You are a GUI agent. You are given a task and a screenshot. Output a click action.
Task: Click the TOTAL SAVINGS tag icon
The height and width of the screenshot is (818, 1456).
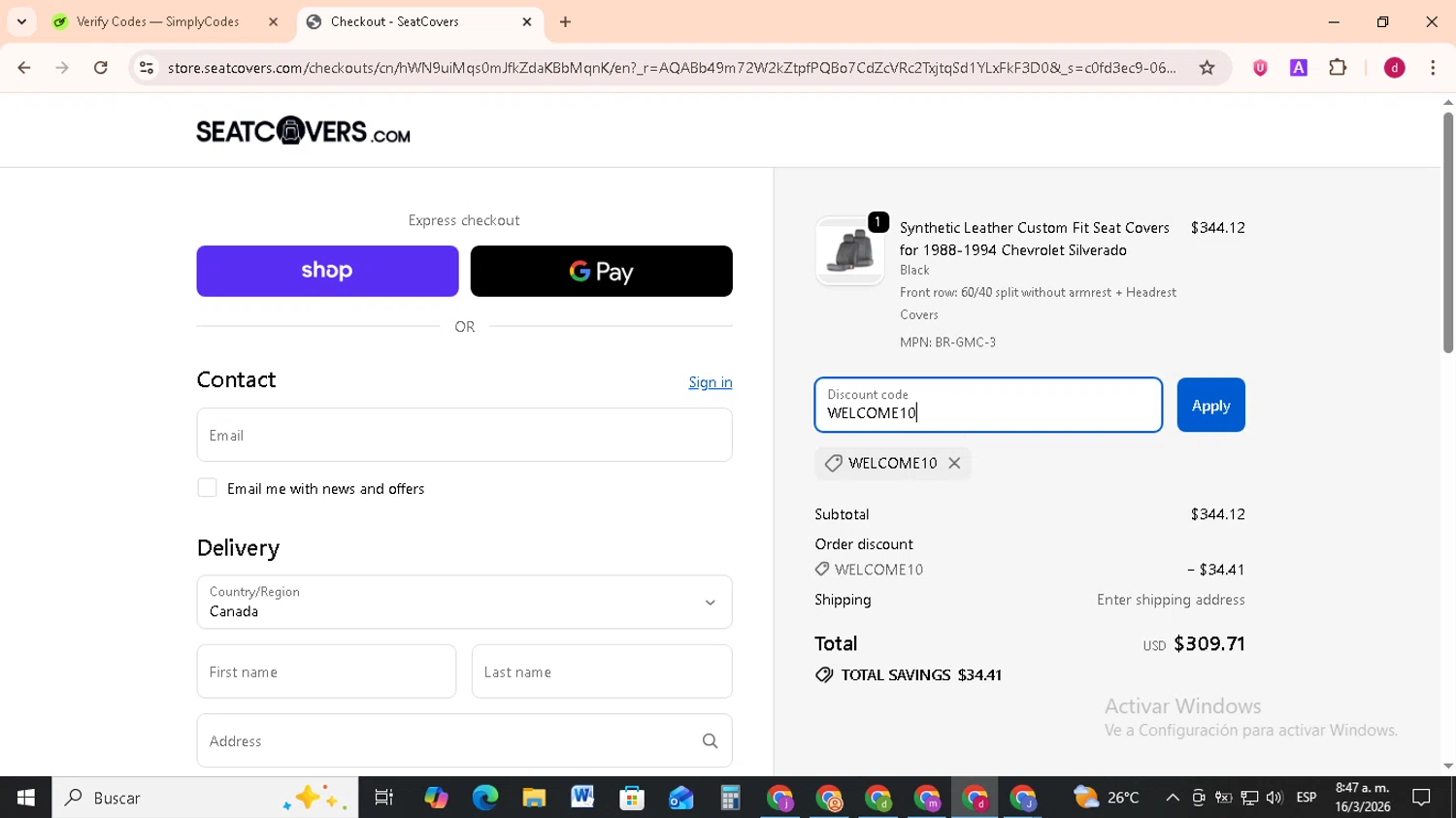[824, 674]
